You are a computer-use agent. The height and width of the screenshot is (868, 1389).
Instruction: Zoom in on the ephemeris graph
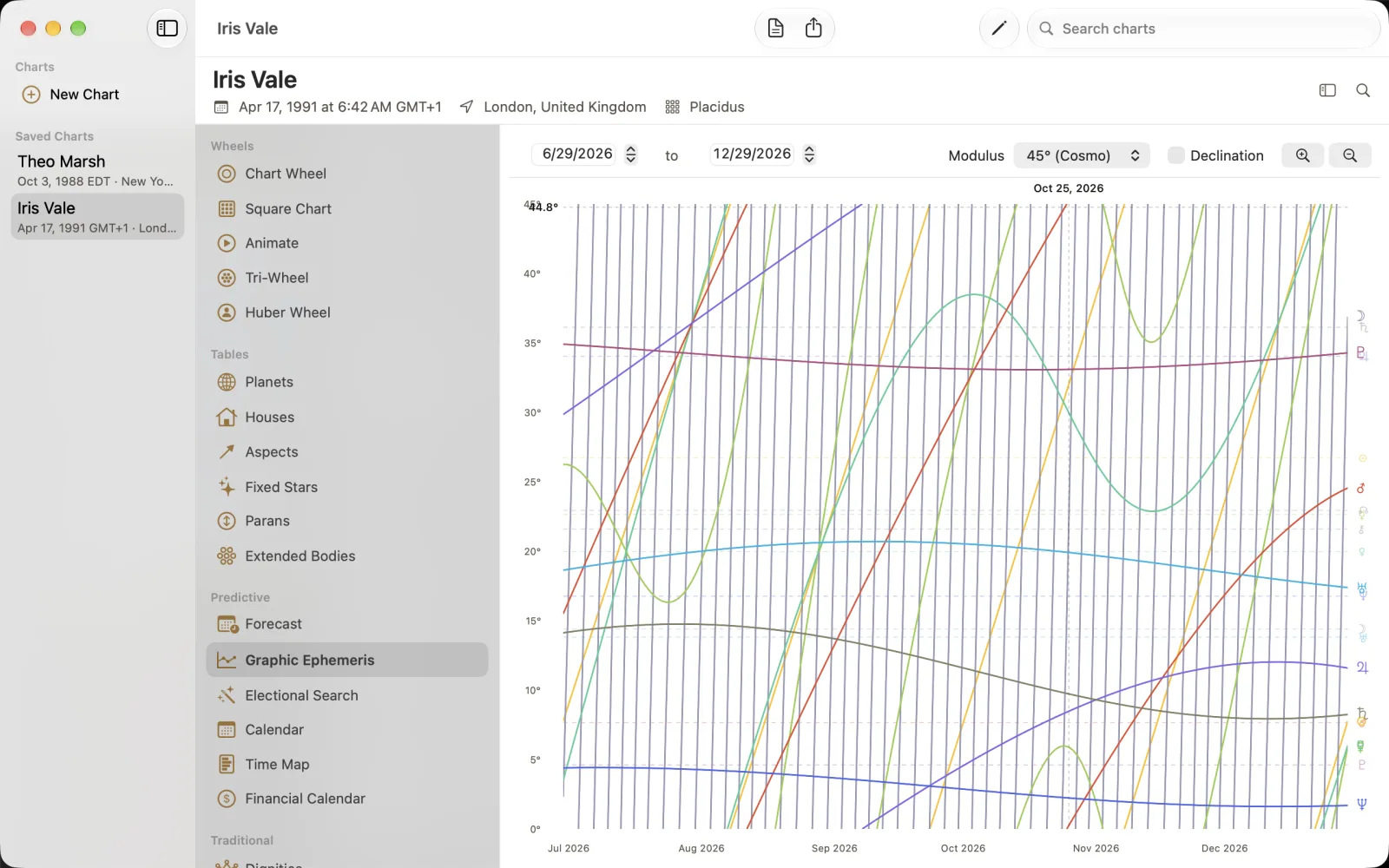(1303, 155)
